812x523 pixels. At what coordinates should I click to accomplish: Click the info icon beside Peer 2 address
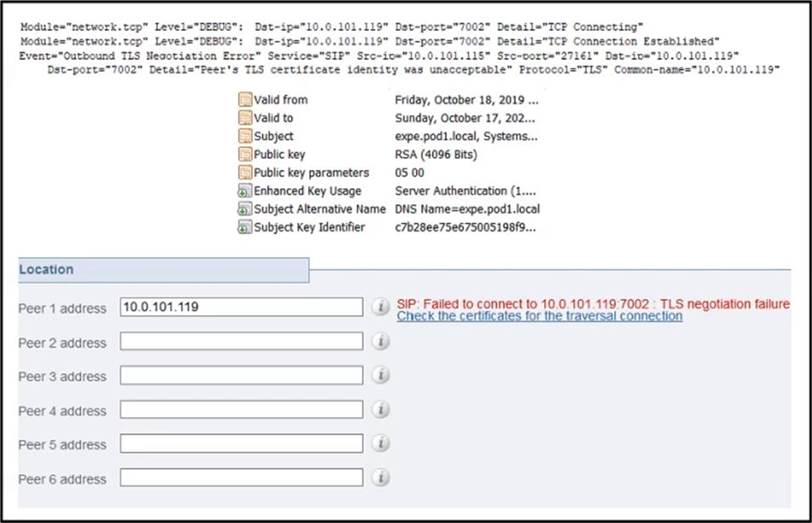click(x=380, y=342)
